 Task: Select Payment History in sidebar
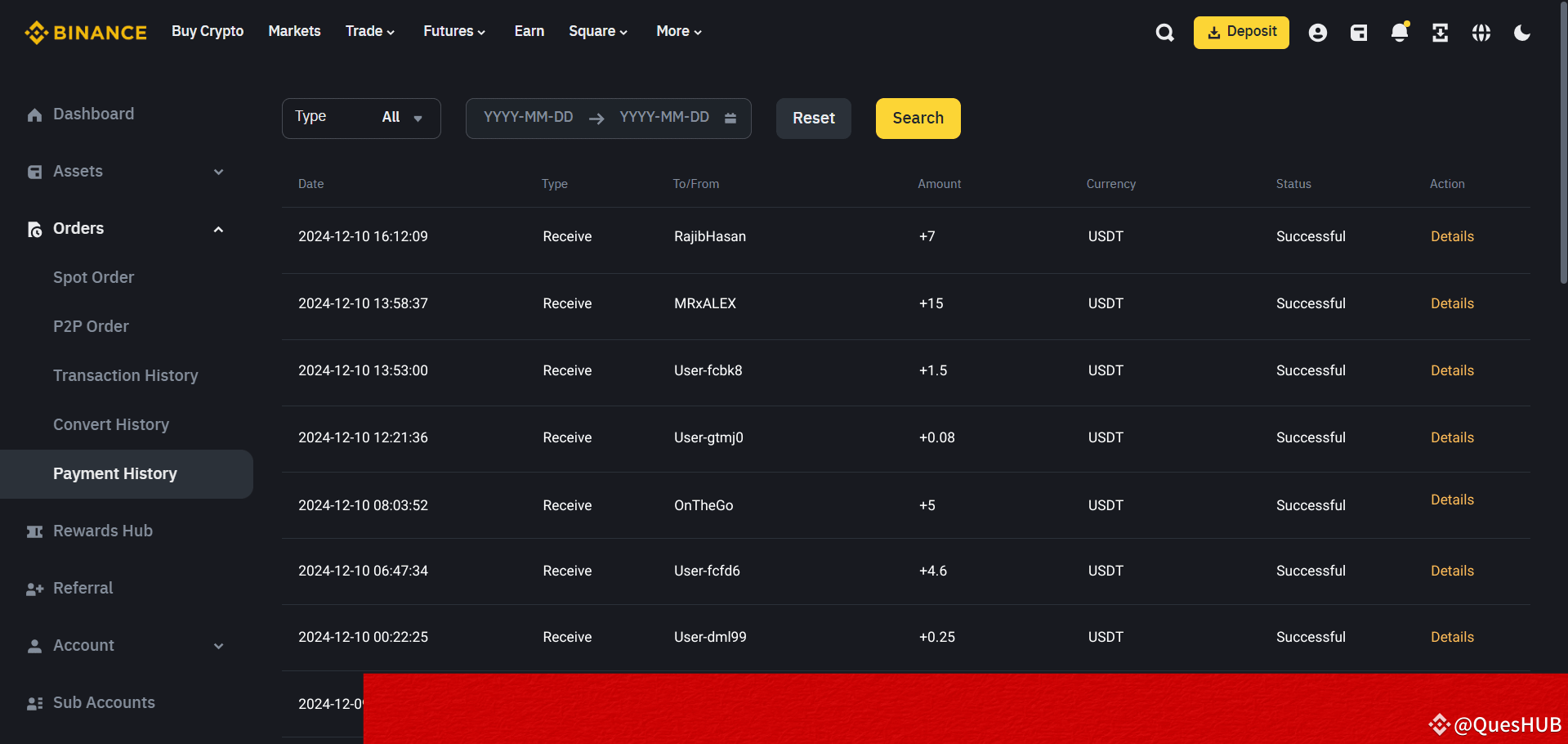tap(127, 474)
